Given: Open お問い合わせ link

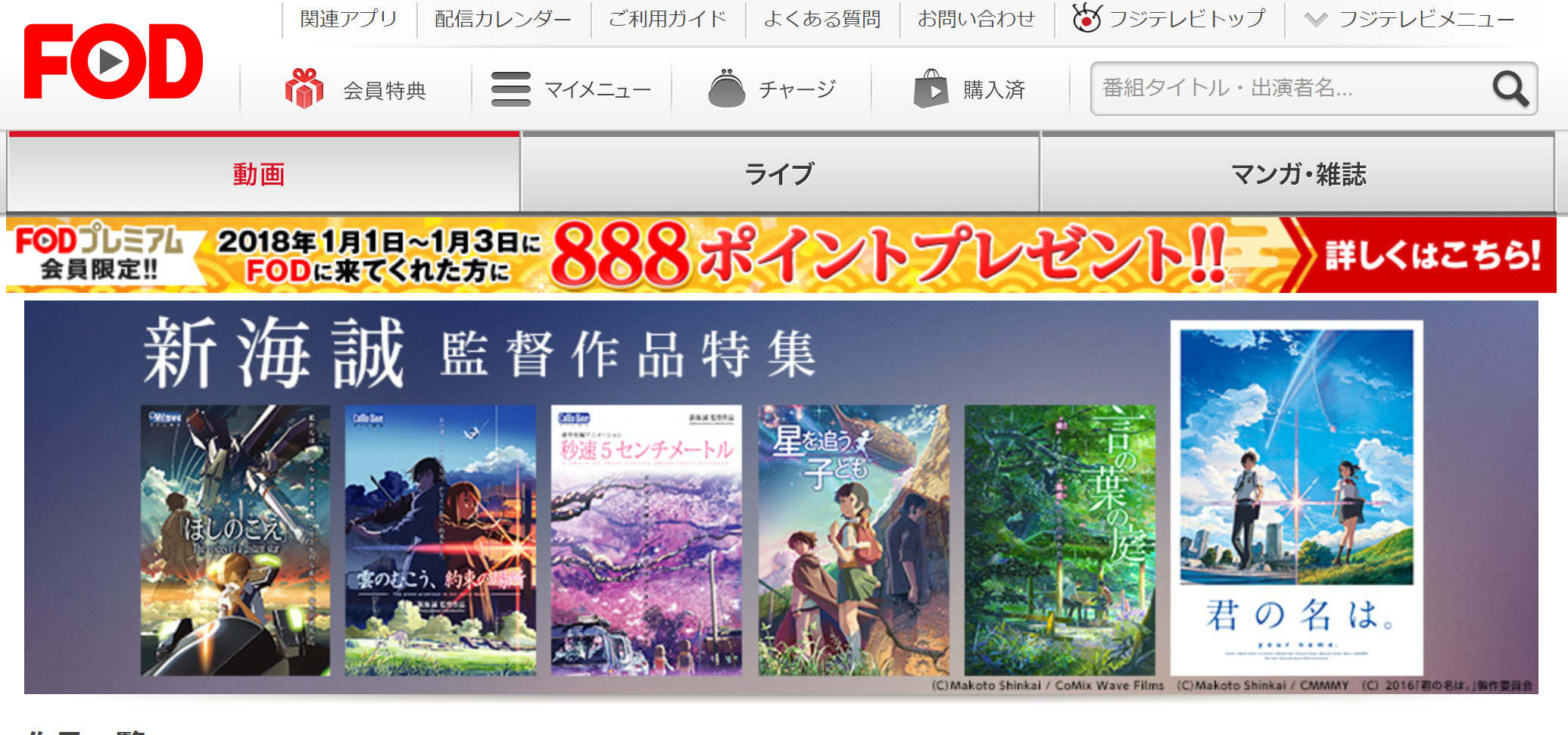Looking at the screenshot, I should point(977,19).
